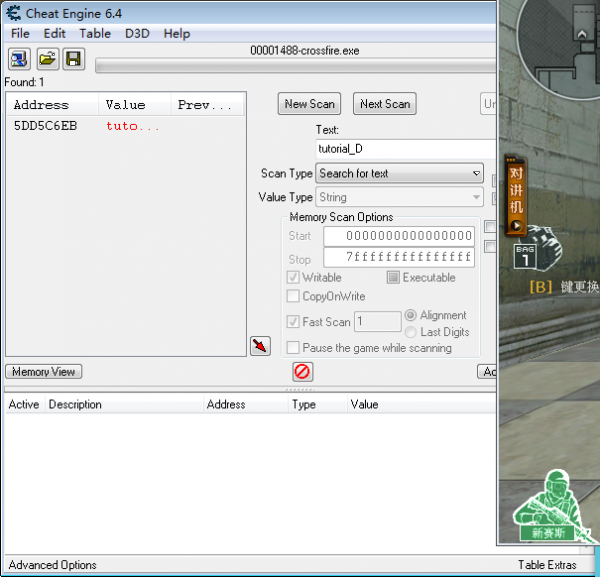Click the Active column header in address table
600x577 pixels.
24,404
